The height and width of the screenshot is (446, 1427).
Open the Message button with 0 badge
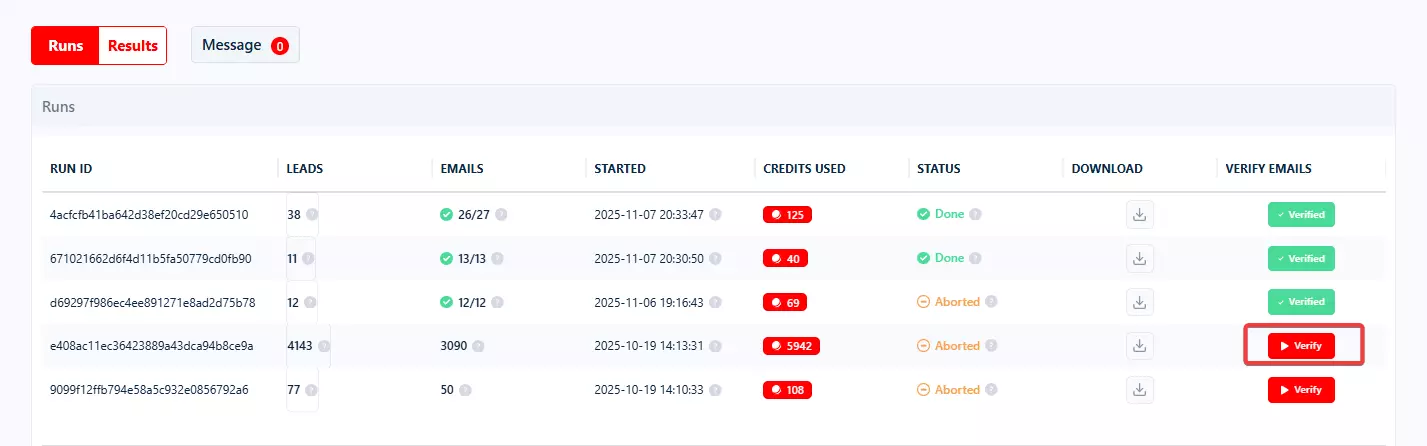click(245, 45)
